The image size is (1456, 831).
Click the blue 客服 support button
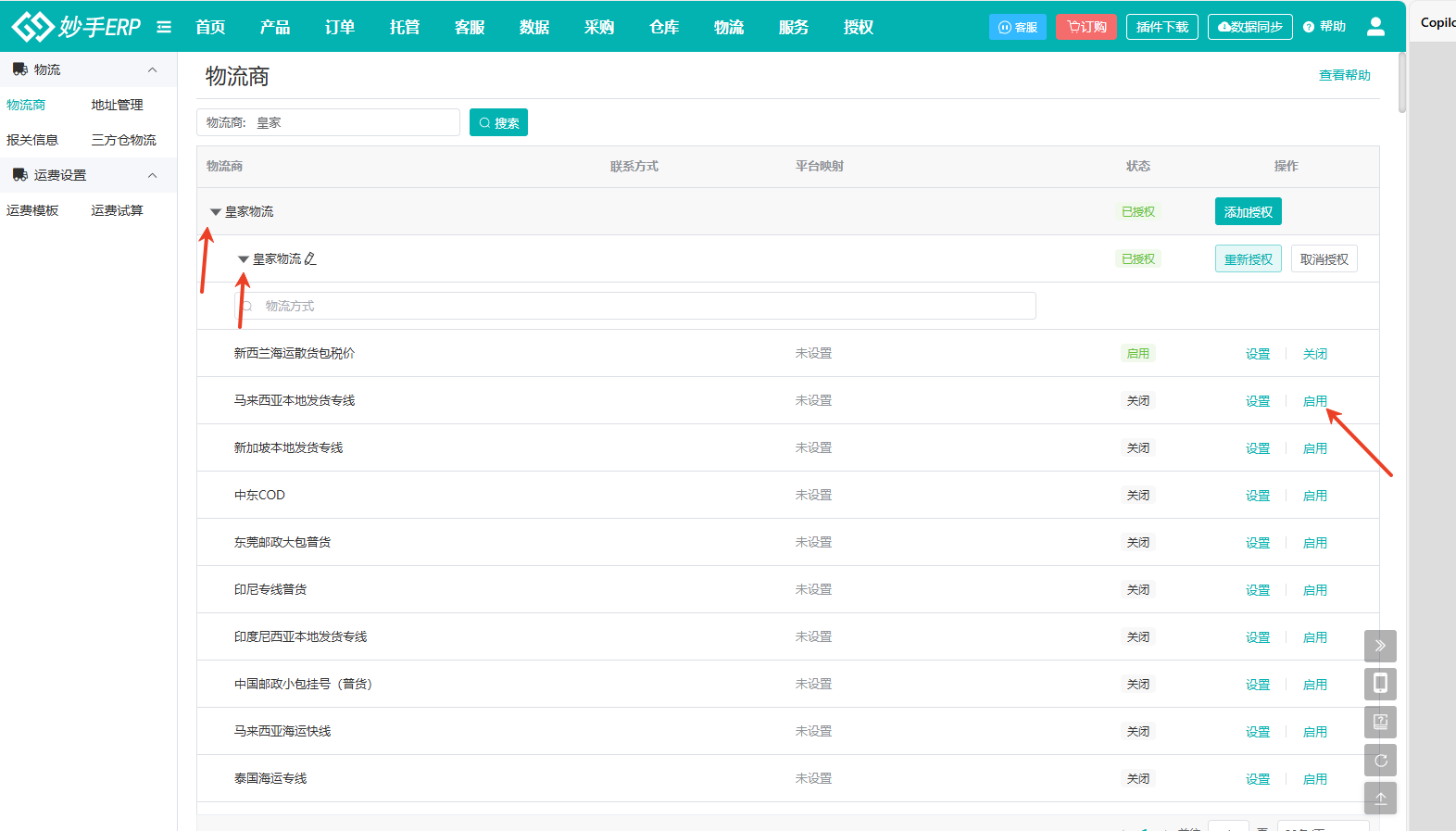(1017, 27)
